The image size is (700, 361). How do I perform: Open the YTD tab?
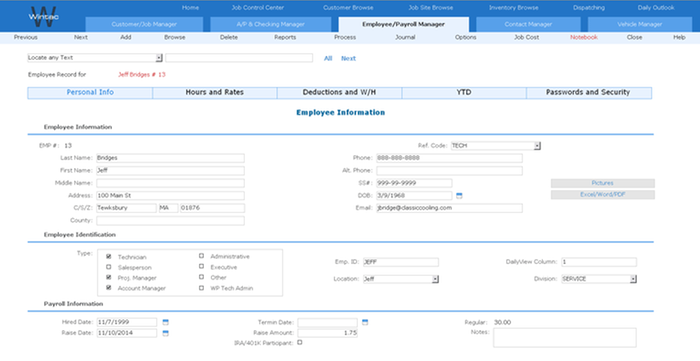click(x=464, y=92)
